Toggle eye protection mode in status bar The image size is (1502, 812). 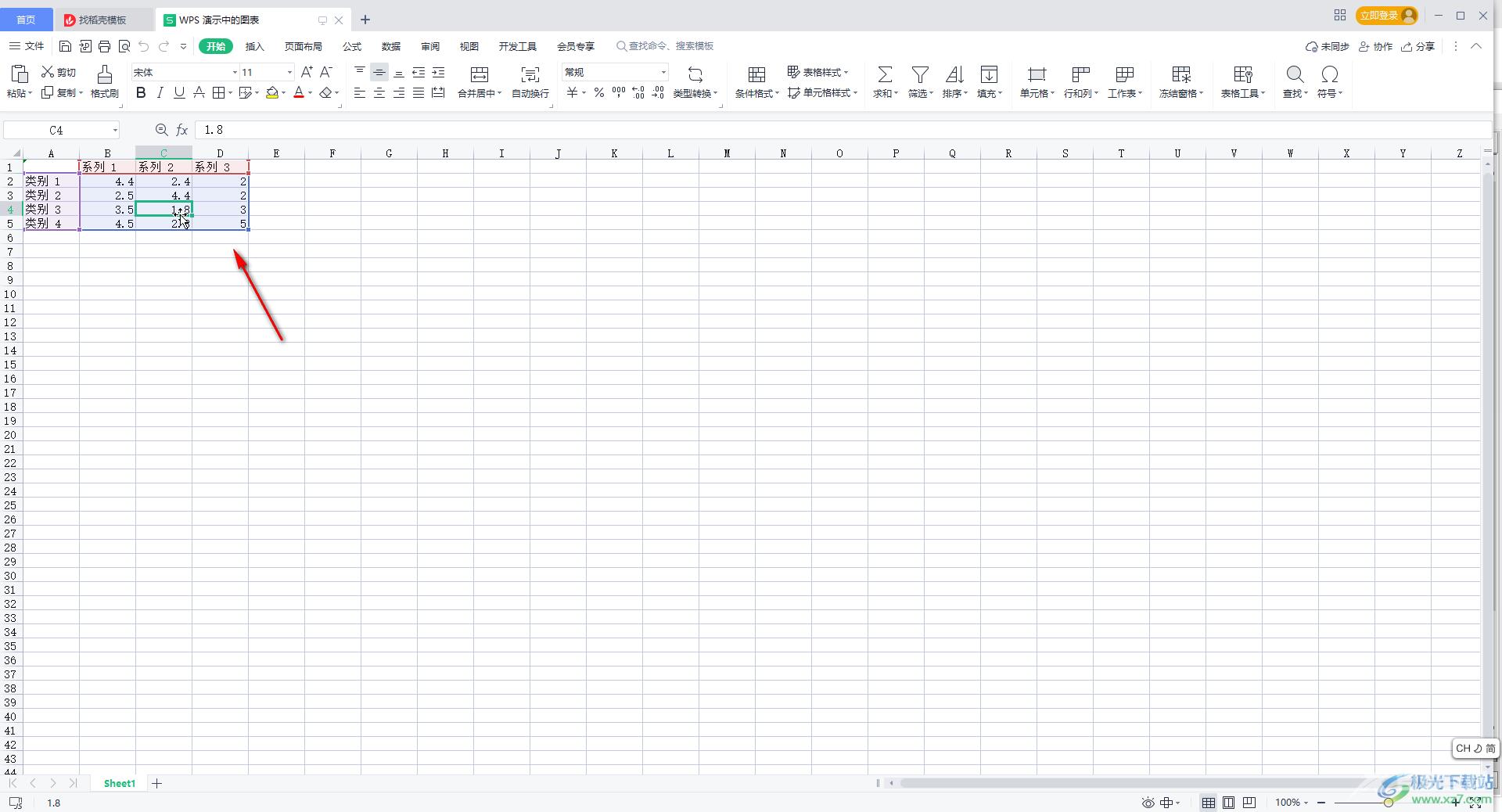(x=1148, y=803)
